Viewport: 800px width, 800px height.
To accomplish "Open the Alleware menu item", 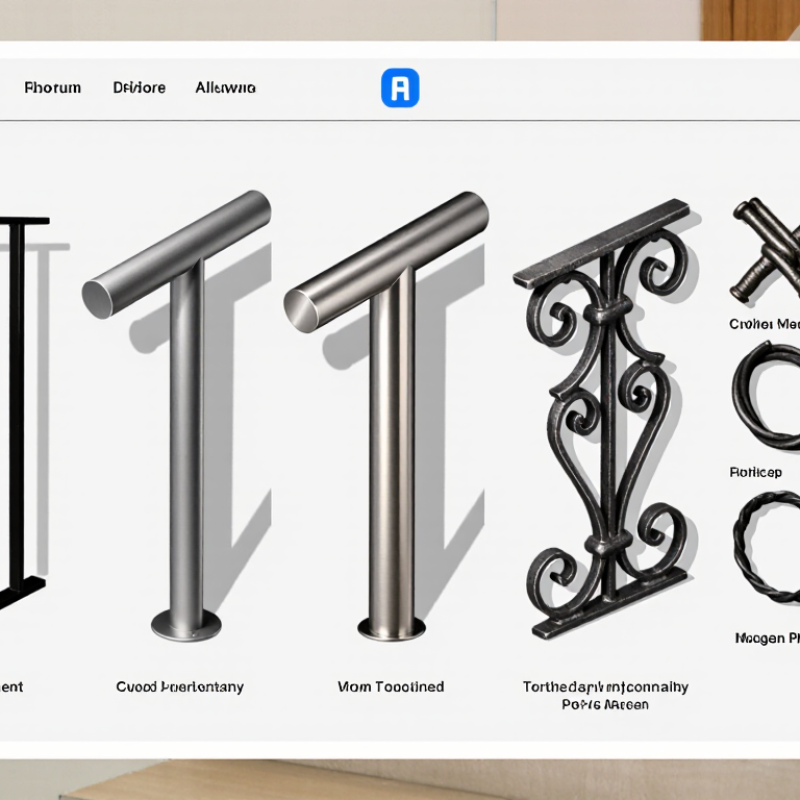I will 226,88.
